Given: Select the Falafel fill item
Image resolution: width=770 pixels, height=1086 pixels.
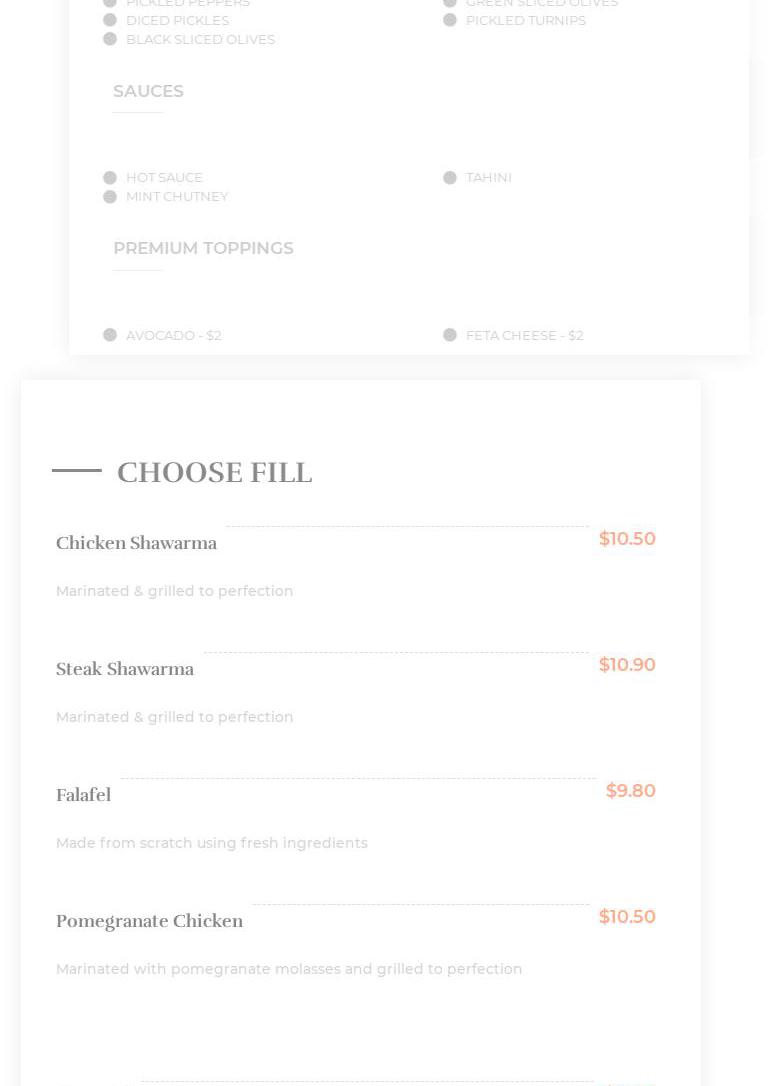Looking at the screenshot, I should [x=83, y=795].
